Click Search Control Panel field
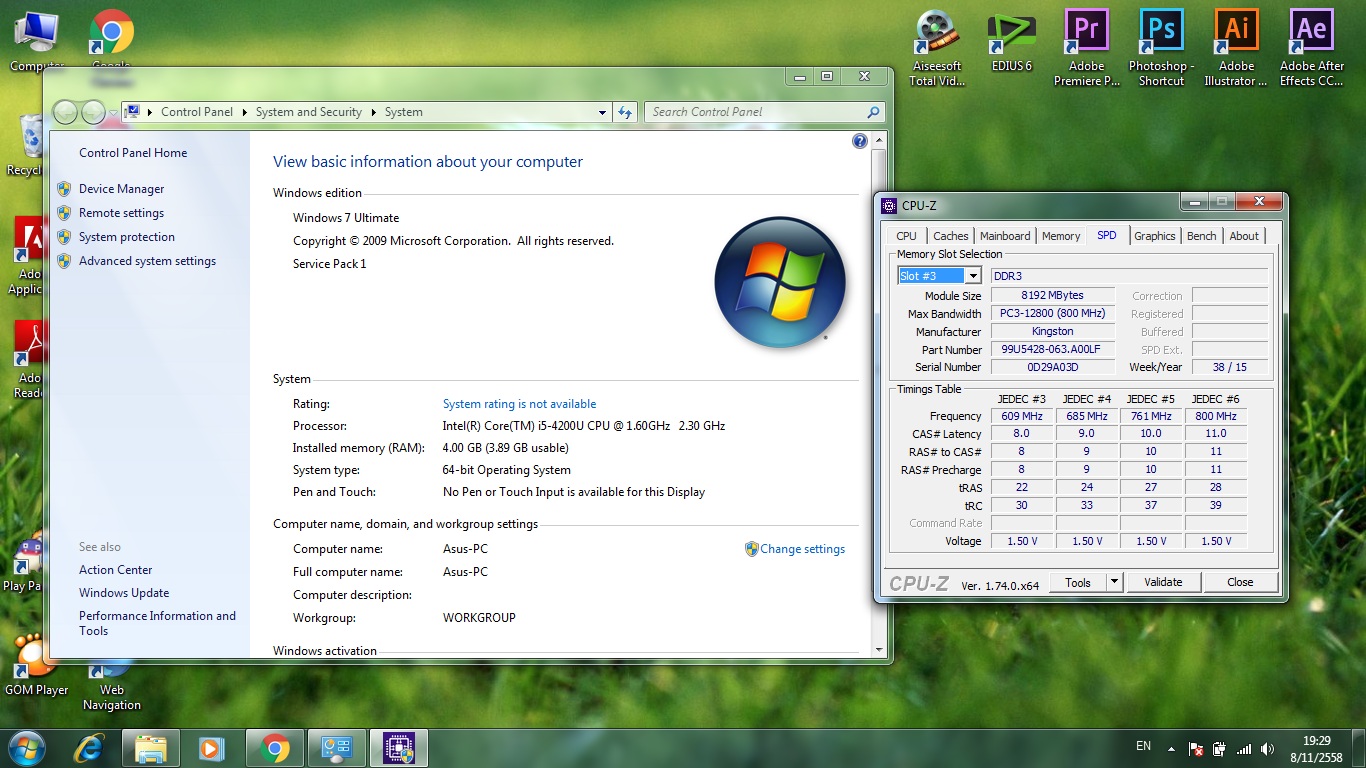 click(x=755, y=112)
